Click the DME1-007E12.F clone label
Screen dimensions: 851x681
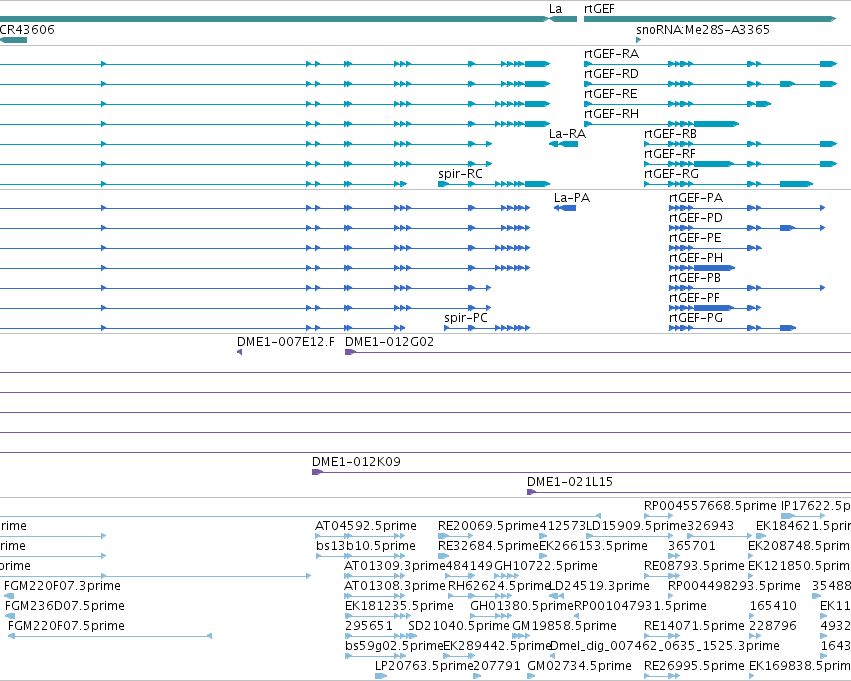pos(286,342)
